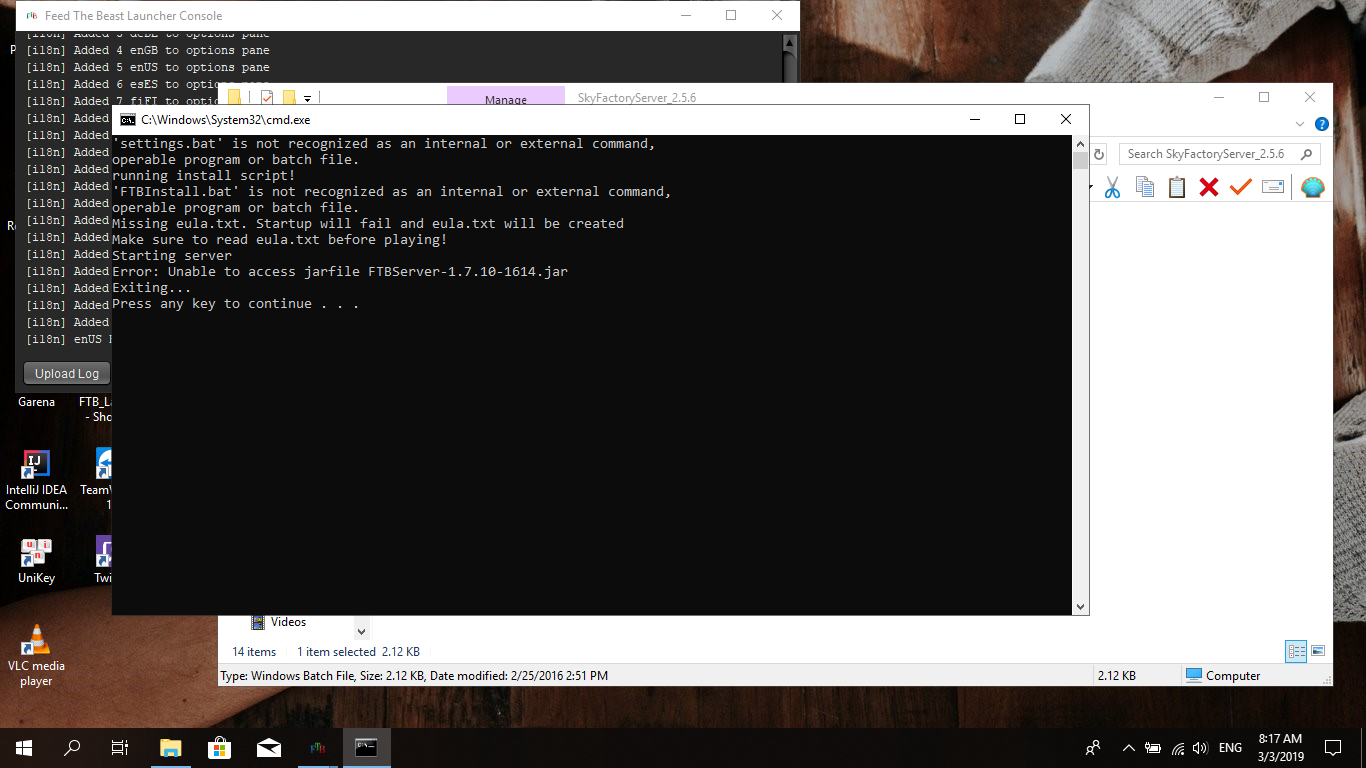
Task: Click the "Press any key to continue" line
Action: point(235,304)
